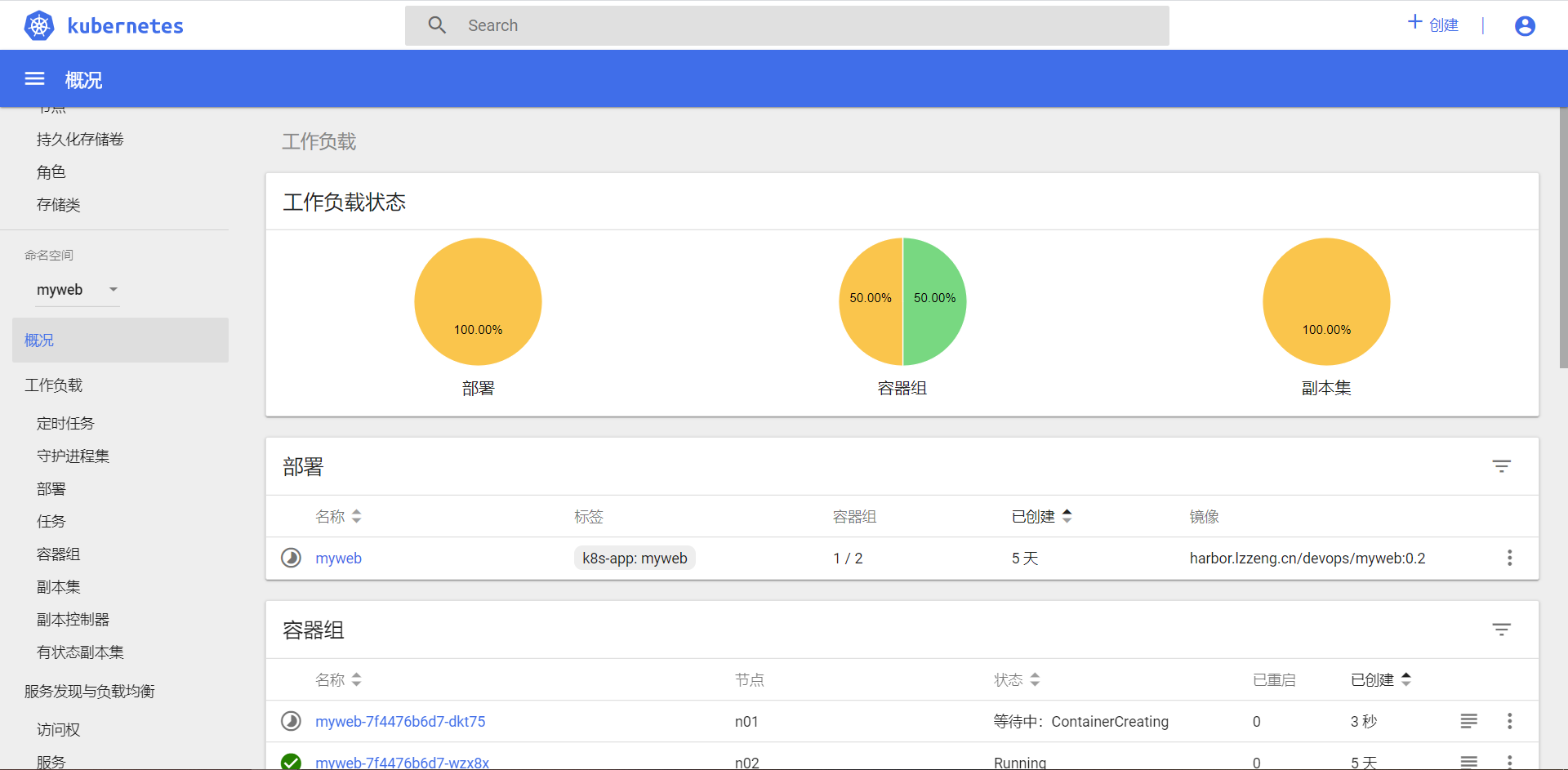Open the myweb deployment link
1568x770 pixels.
[x=338, y=559]
